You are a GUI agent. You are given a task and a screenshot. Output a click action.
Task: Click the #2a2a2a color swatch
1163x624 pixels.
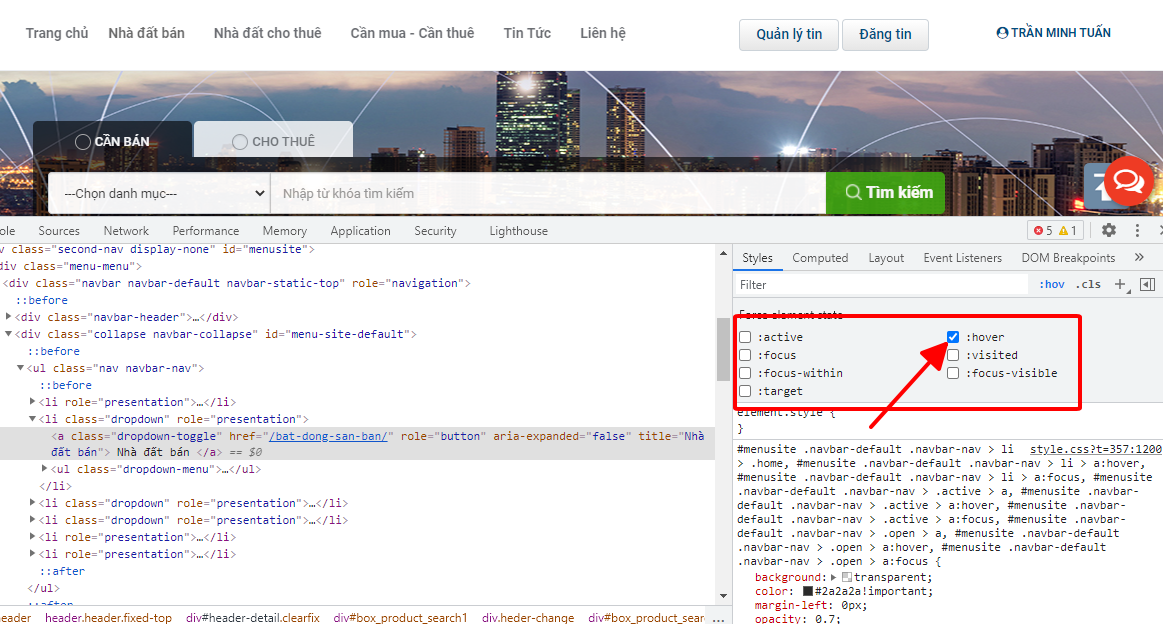[x=808, y=591]
